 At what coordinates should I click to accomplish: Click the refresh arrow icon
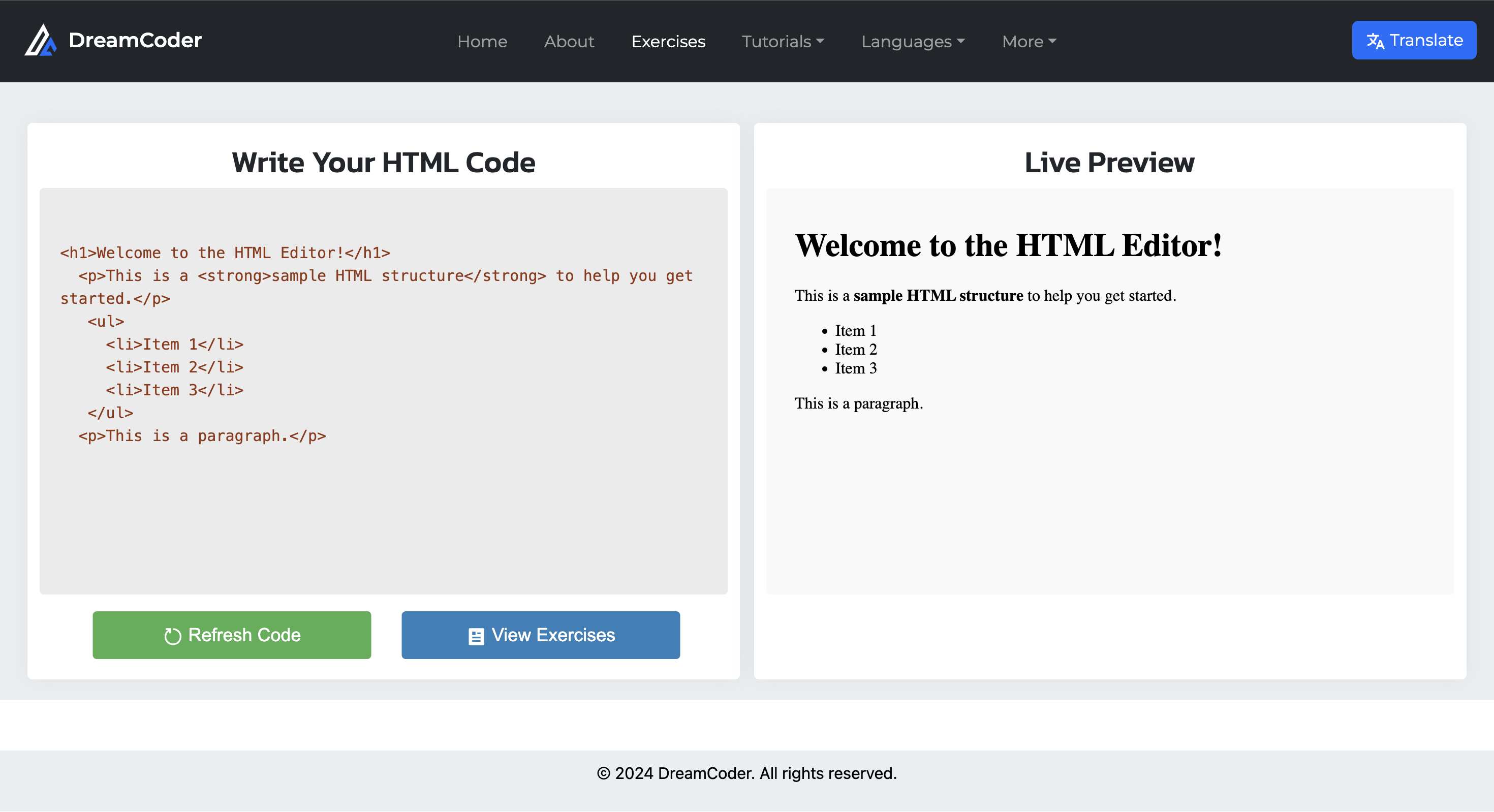[x=173, y=636]
